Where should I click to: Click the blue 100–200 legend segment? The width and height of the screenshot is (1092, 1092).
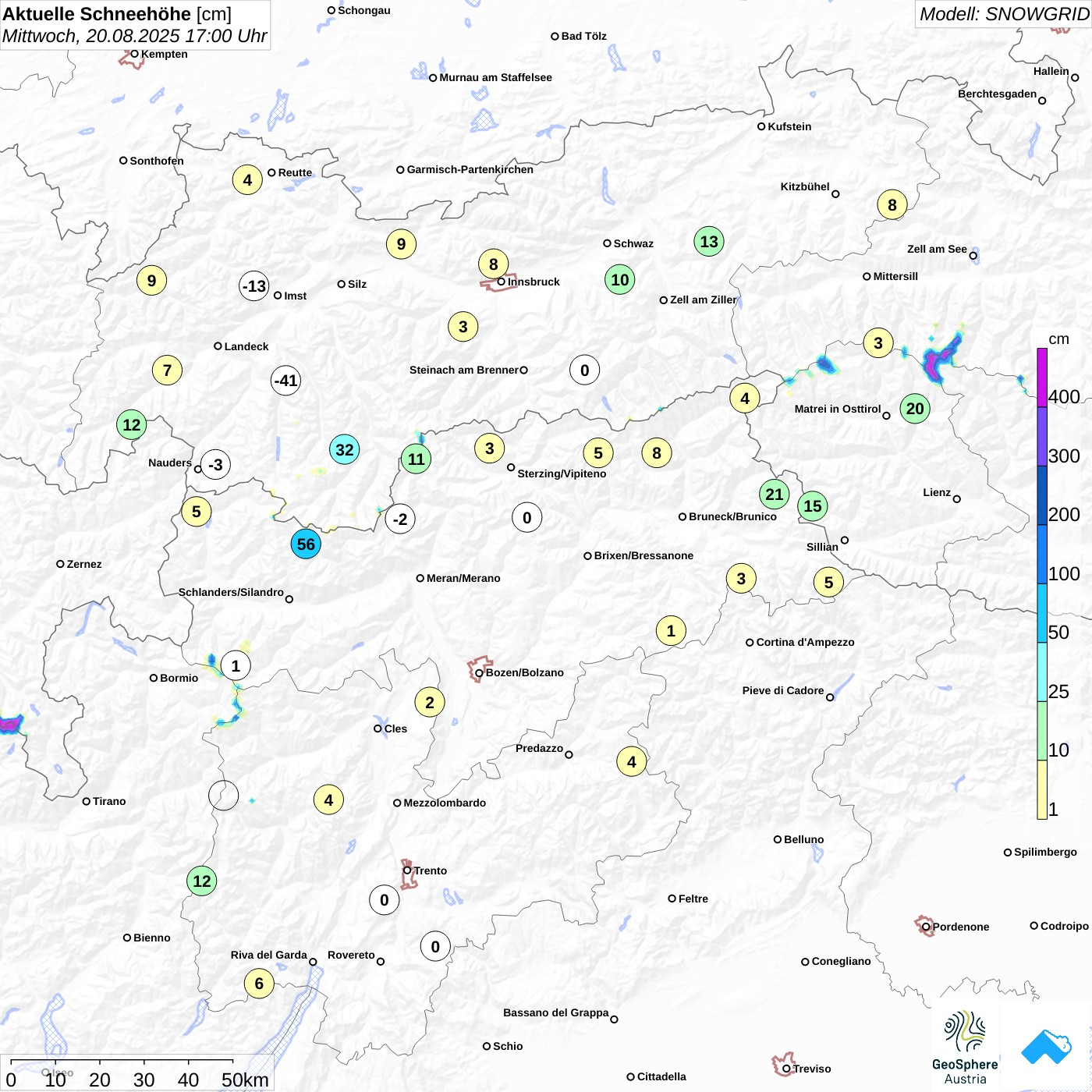coord(1042,555)
